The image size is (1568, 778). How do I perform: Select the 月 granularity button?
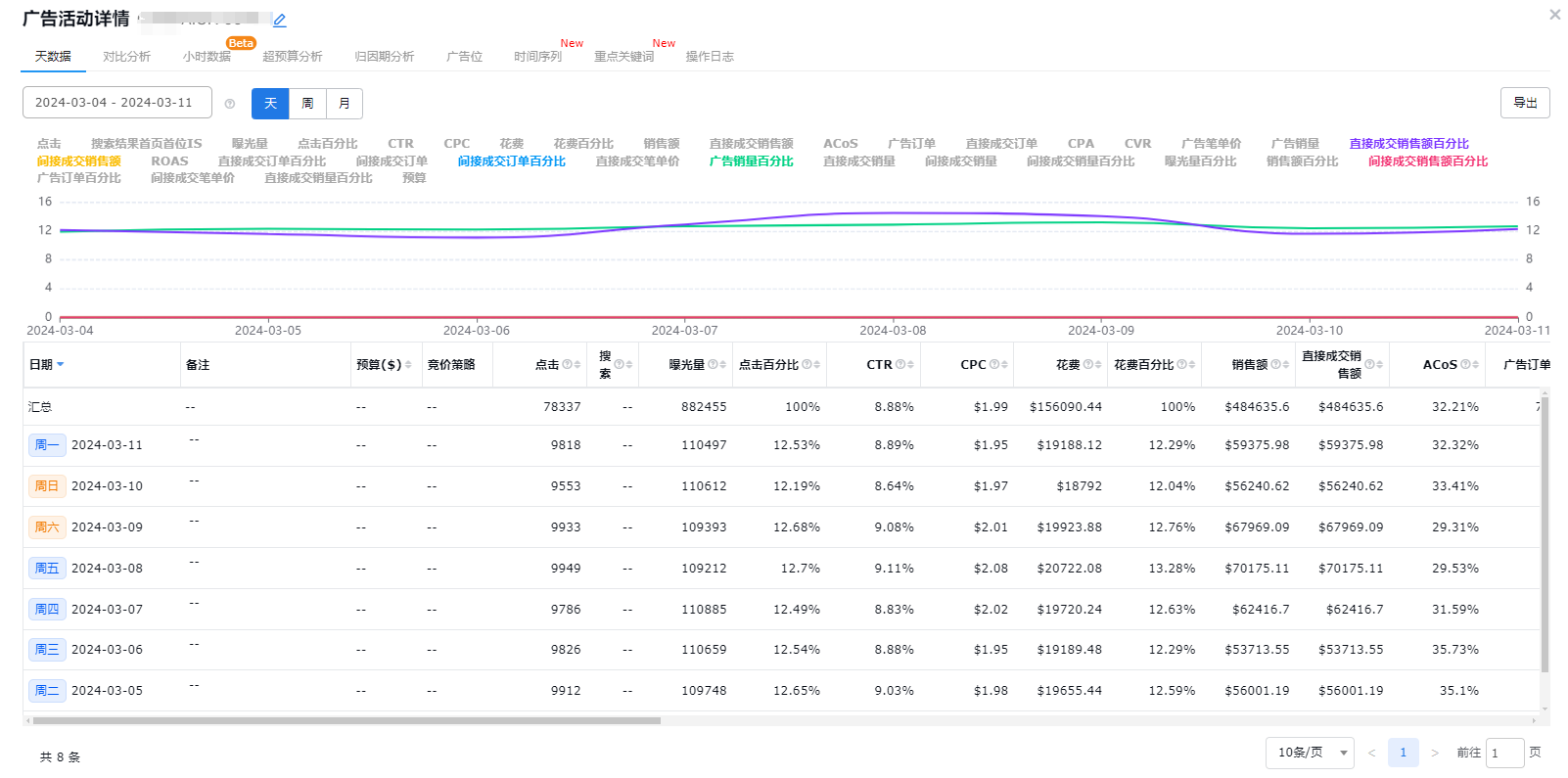tap(345, 104)
